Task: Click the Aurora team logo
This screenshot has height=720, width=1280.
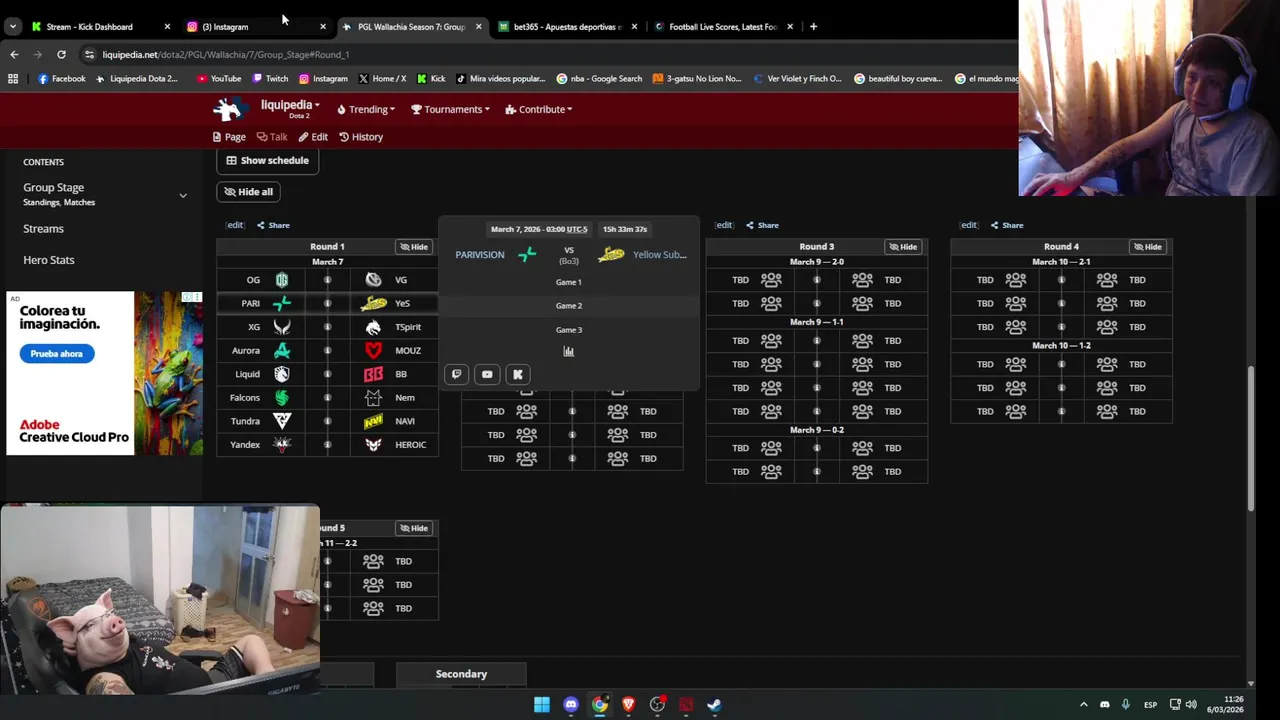Action: tap(282, 350)
